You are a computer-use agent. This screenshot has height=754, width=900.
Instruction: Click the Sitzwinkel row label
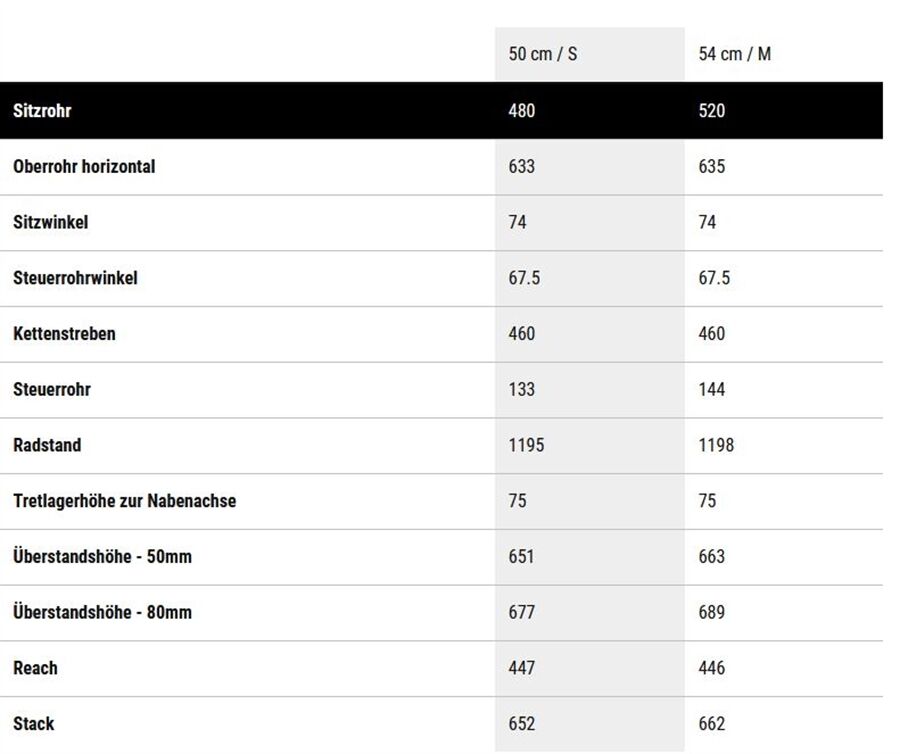(x=51, y=222)
